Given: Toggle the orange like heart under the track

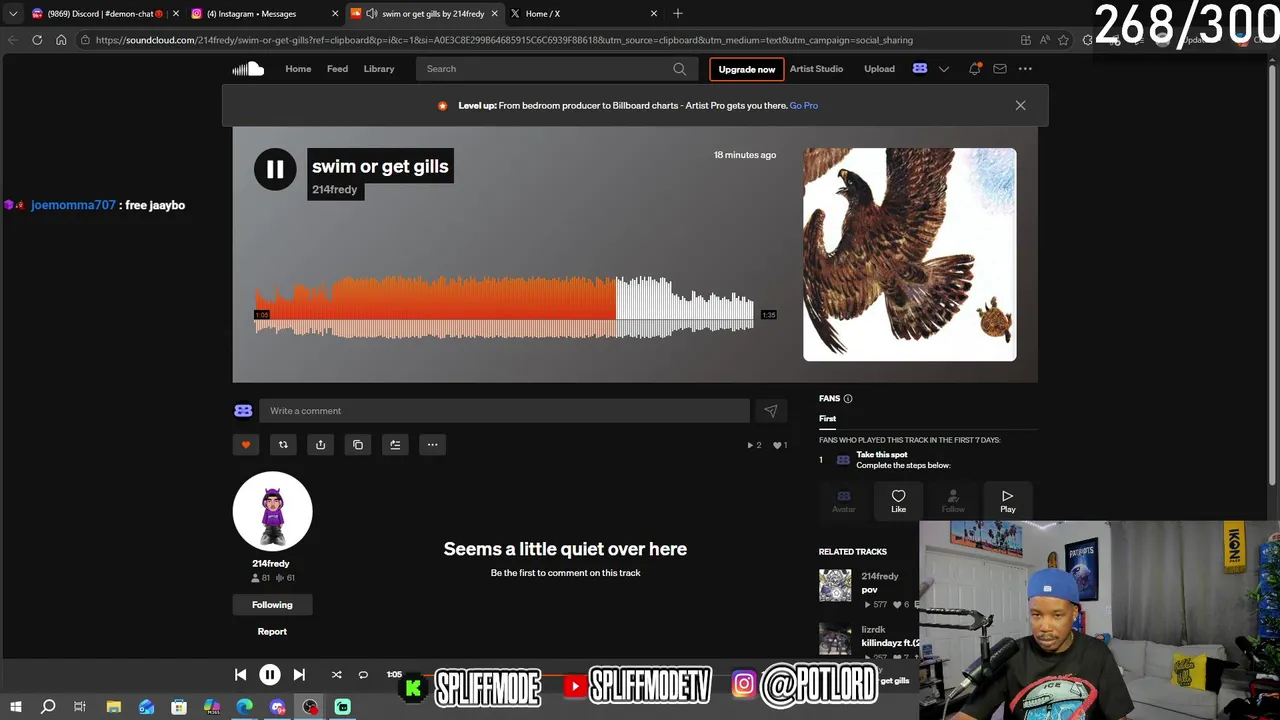Looking at the screenshot, I should (x=246, y=445).
